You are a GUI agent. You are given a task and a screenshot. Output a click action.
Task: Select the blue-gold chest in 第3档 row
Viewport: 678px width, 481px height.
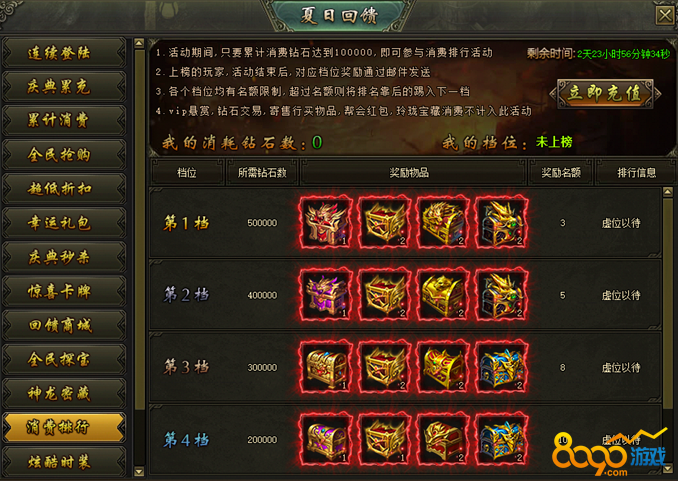[x=502, y=367]
